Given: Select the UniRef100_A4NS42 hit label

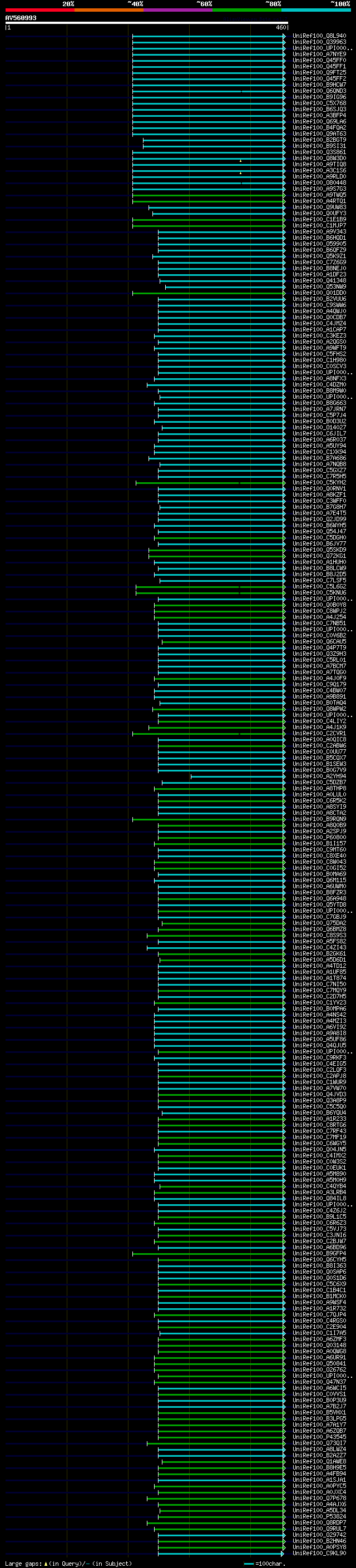Looking at the screenshot, I should coord(319,1015).
